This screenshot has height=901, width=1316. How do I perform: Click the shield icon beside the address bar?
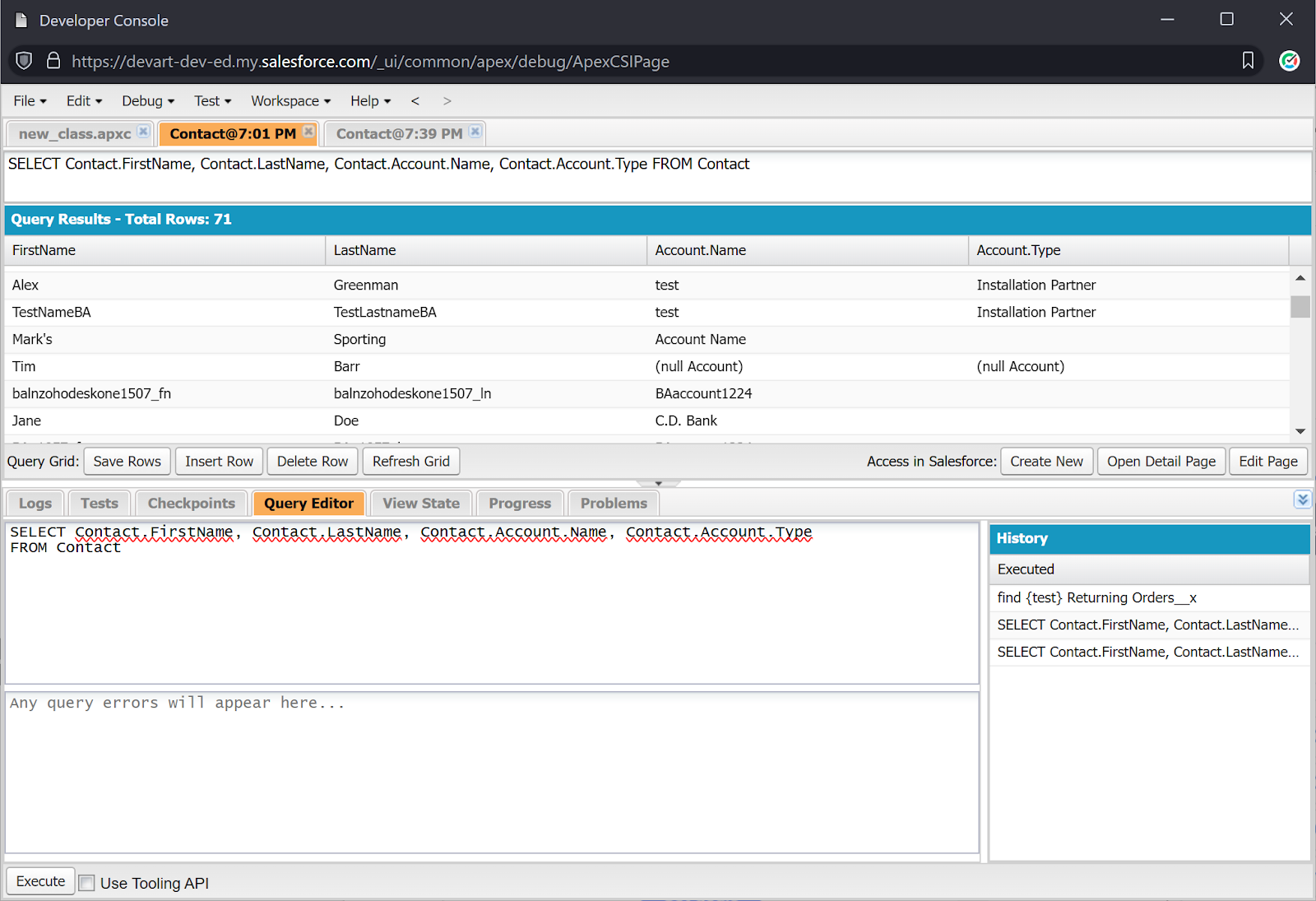pos(23,60)
